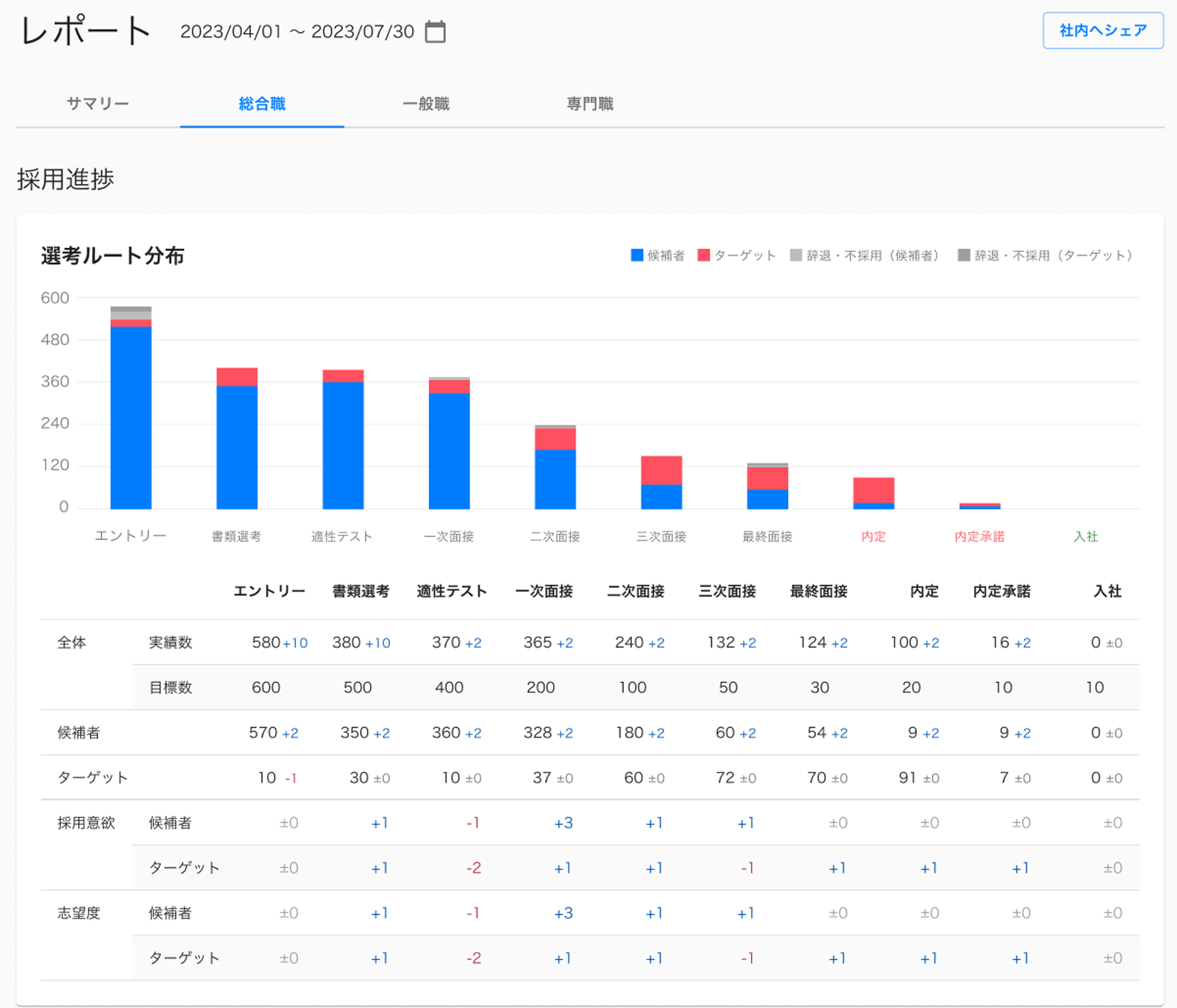Open the 一般職 tab
Screen dimensions: 1177x1008
426,104
